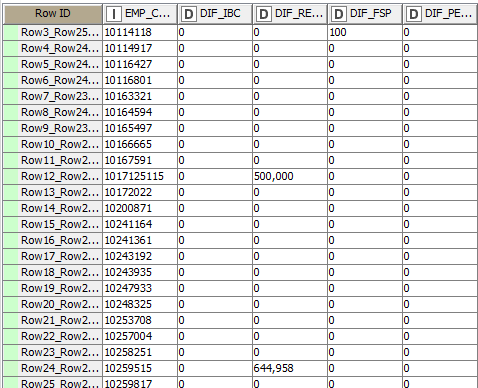Sort by the DIF_FSP column header
This screenshot has width=478, height=388.
[x=365, y=14]
